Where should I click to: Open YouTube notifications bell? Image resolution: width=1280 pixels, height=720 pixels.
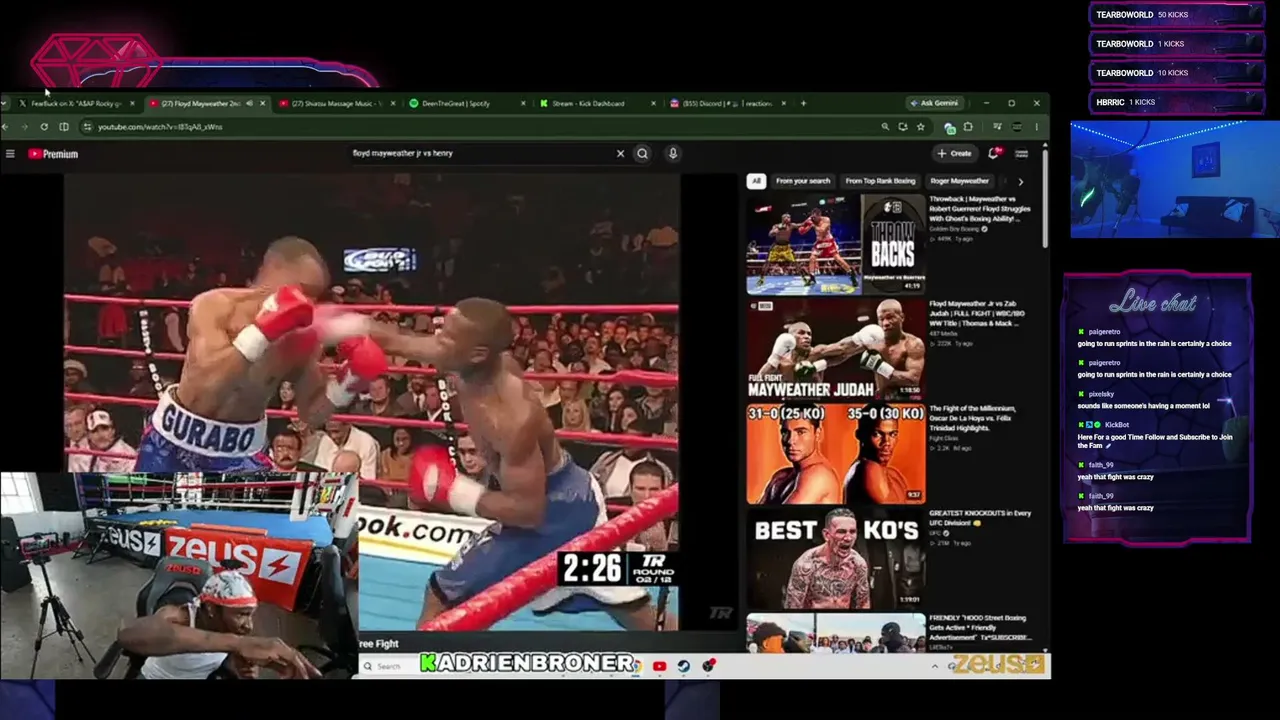[x=994, y=154]
